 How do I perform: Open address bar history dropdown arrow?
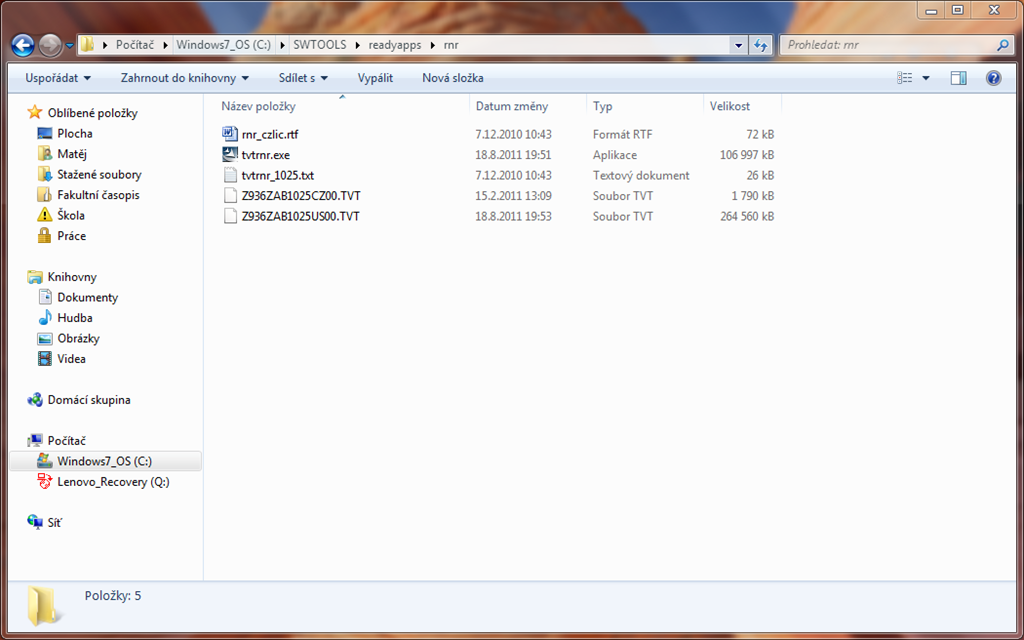pyautogui.click(x=738, y=45)
